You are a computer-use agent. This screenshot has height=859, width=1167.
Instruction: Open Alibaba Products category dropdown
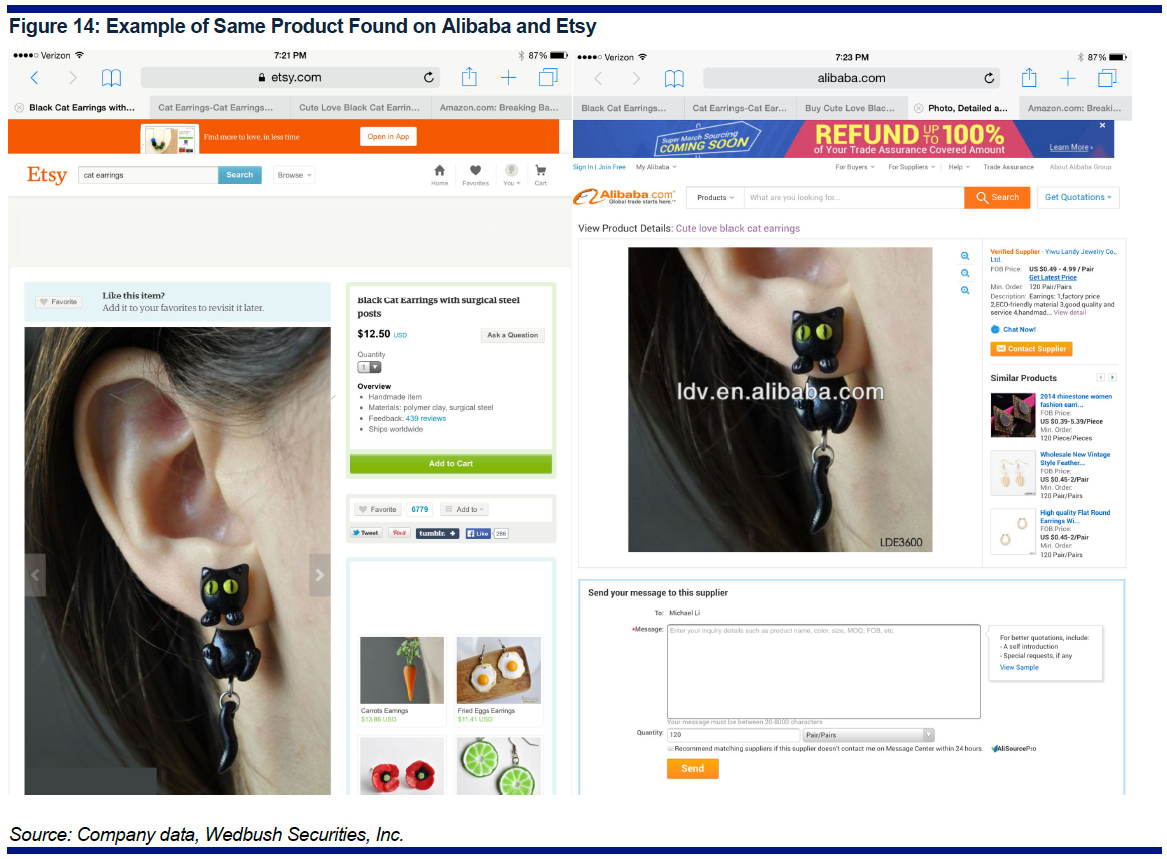[715, 197]
